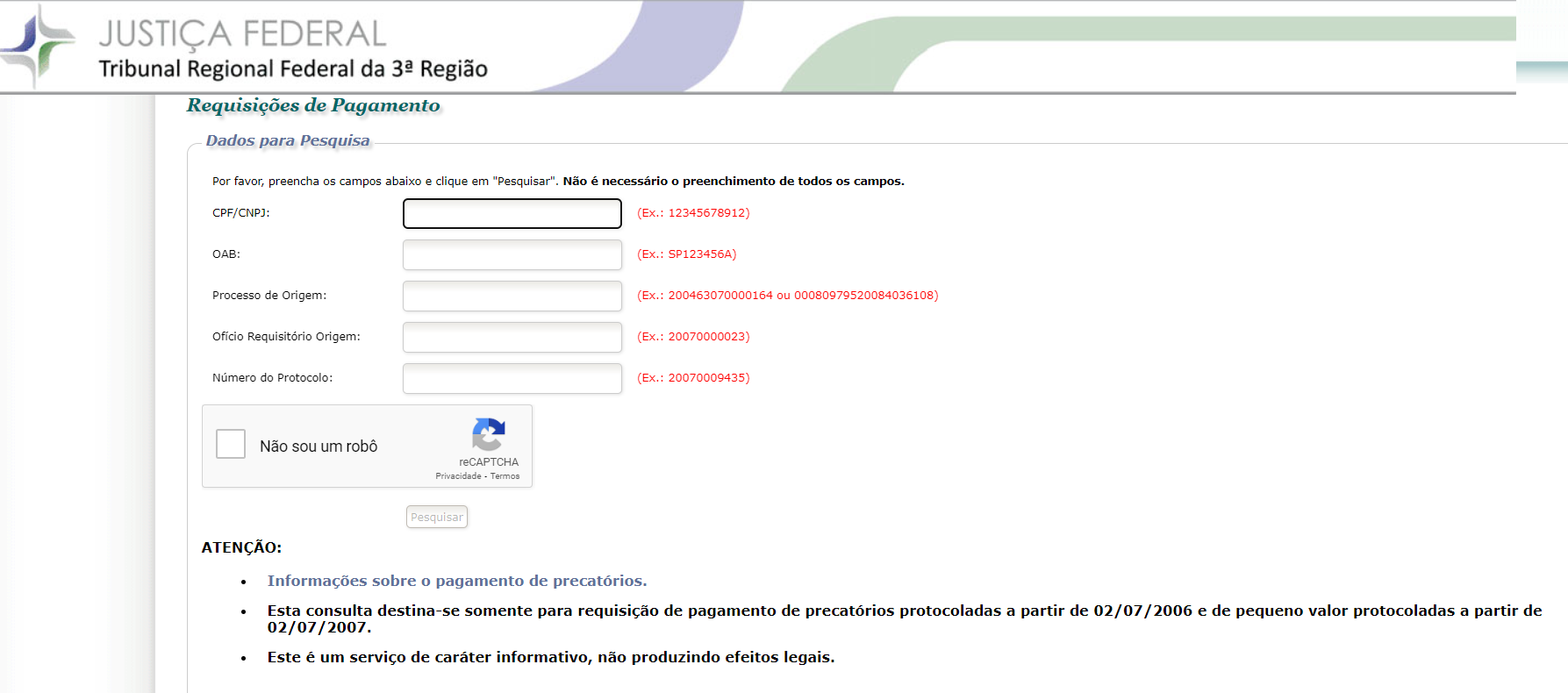This screenshot has height=693, width=1568.
Task: Click the Processo de Origem example numbers
Action: pyautogui.click(x=787, y=296)
